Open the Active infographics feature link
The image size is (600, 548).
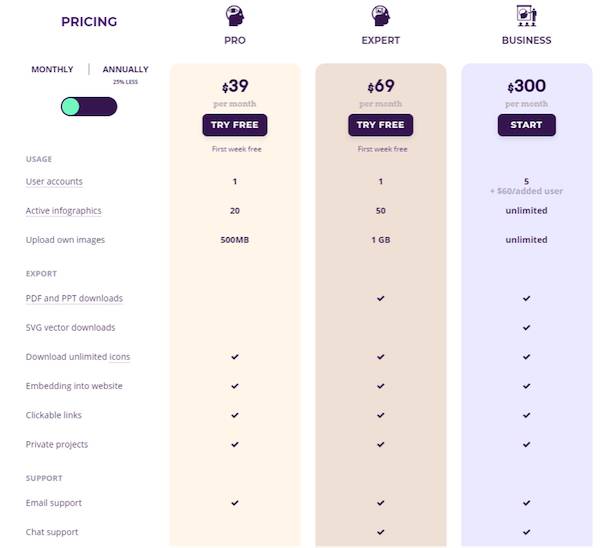coord(63,211)
